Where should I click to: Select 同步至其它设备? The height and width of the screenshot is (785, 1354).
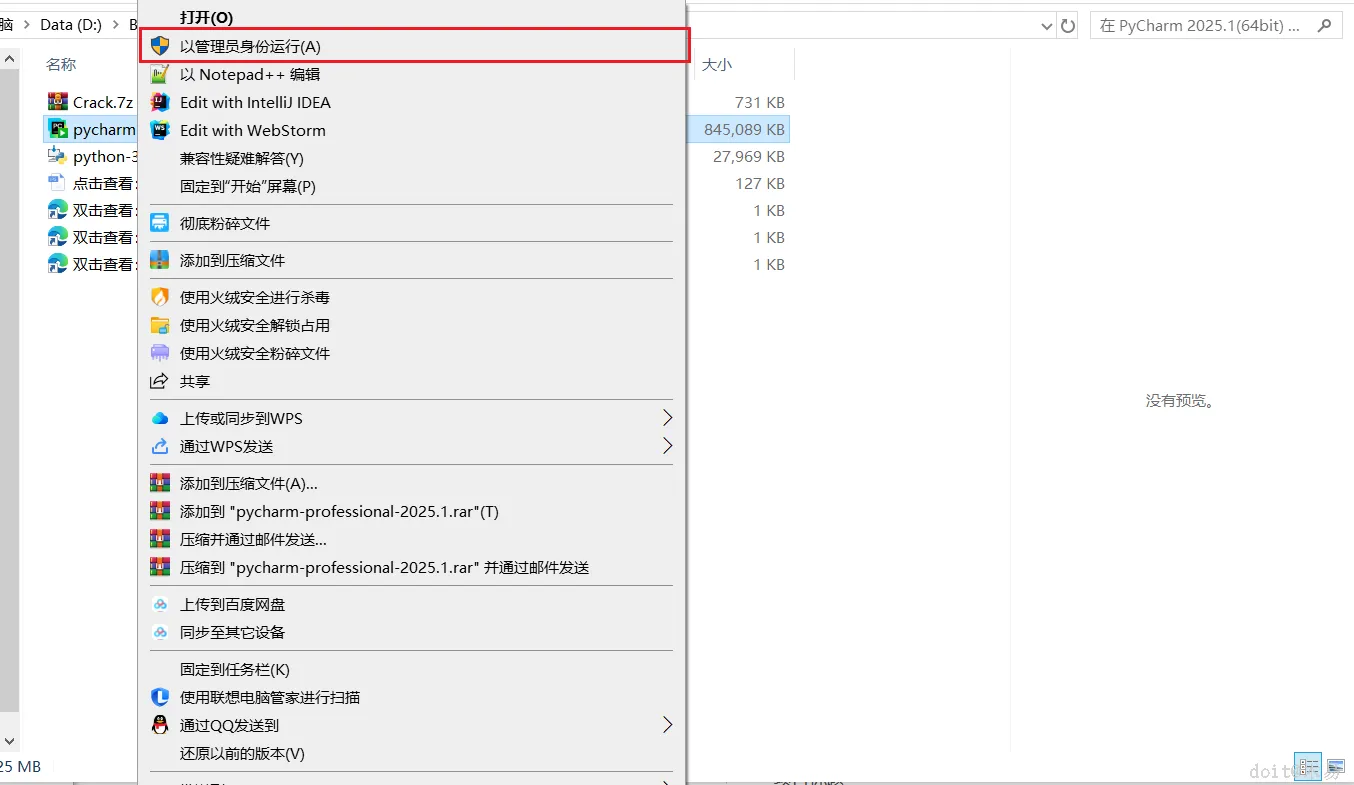[412, 632]
